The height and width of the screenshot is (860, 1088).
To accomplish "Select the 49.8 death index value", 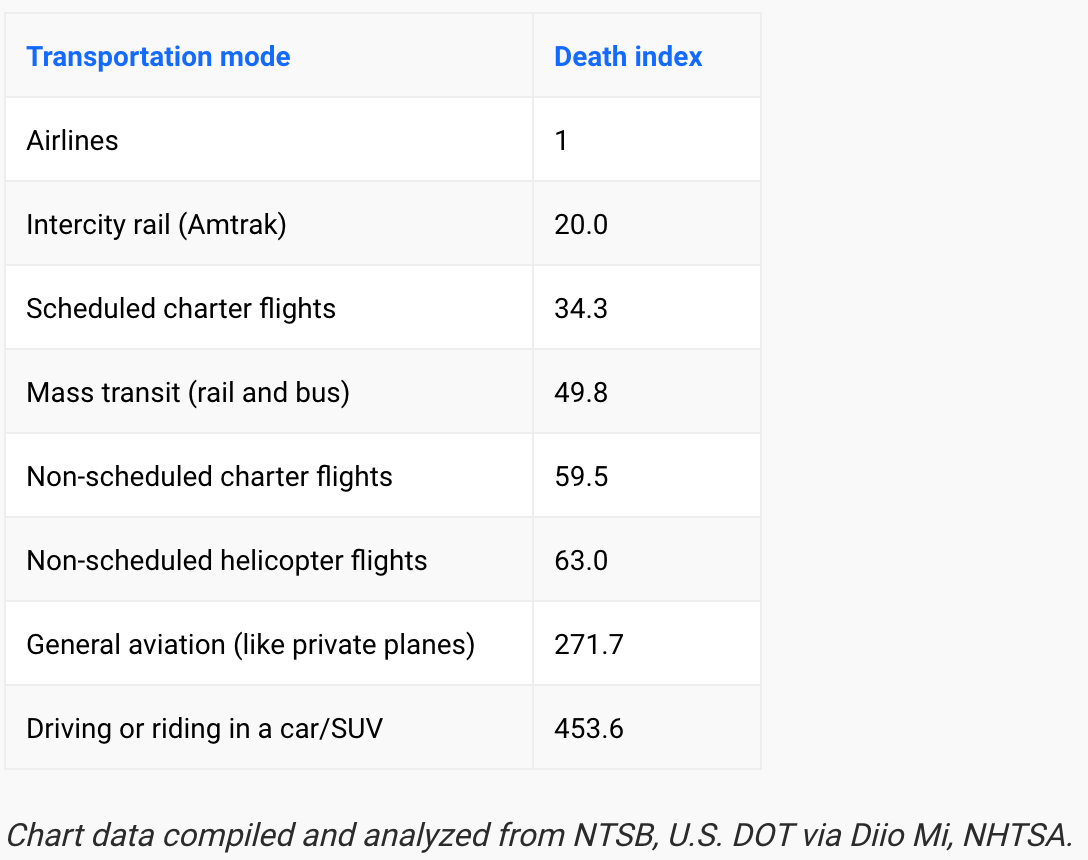I will (x=581, y=393).
